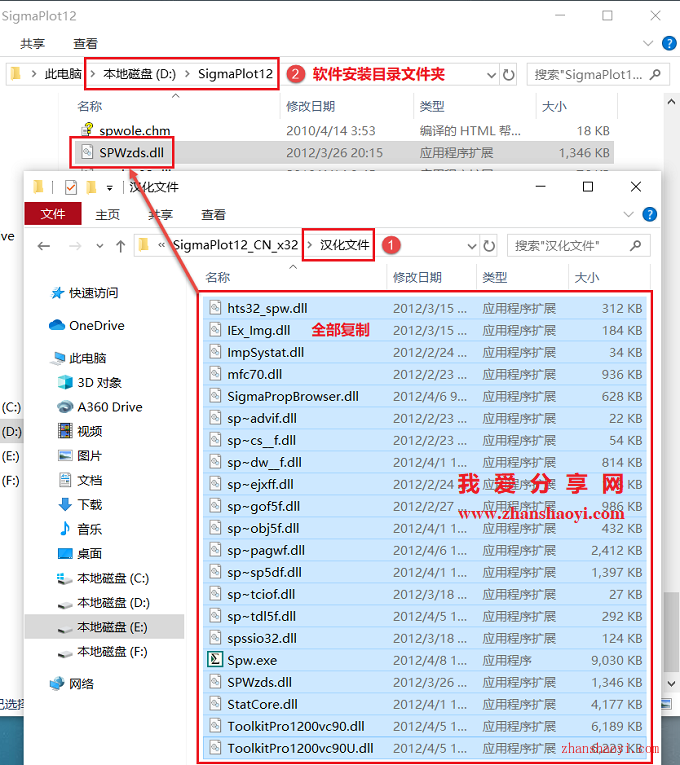Select the Spw.exe application icon

215,660
